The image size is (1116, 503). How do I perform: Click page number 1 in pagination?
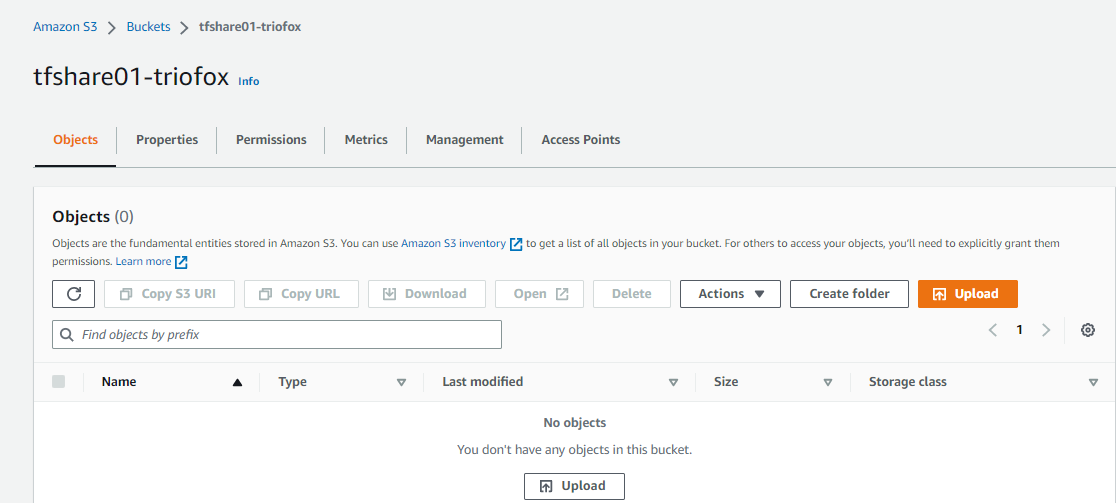click(1019, 330)
